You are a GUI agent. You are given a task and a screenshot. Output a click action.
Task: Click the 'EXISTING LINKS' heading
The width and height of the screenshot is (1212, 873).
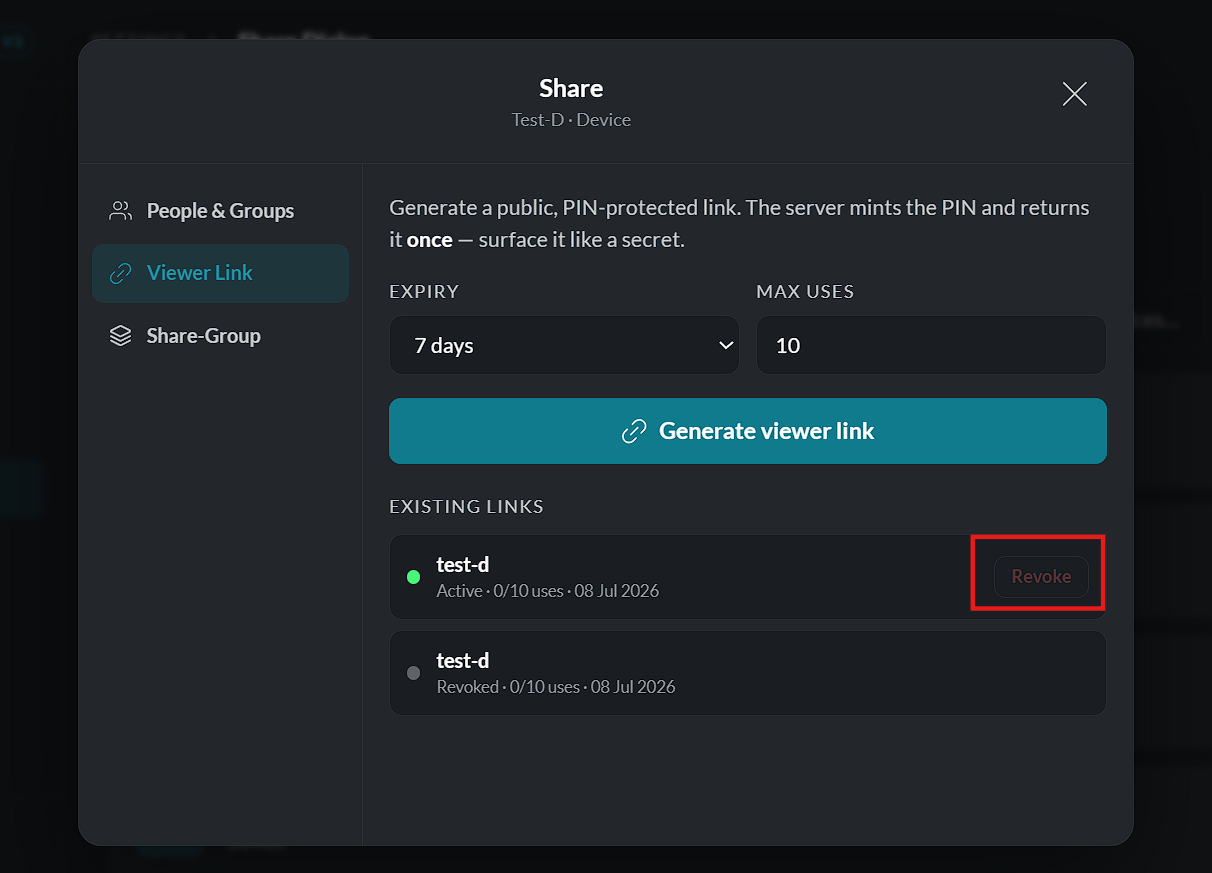point(466,507)
